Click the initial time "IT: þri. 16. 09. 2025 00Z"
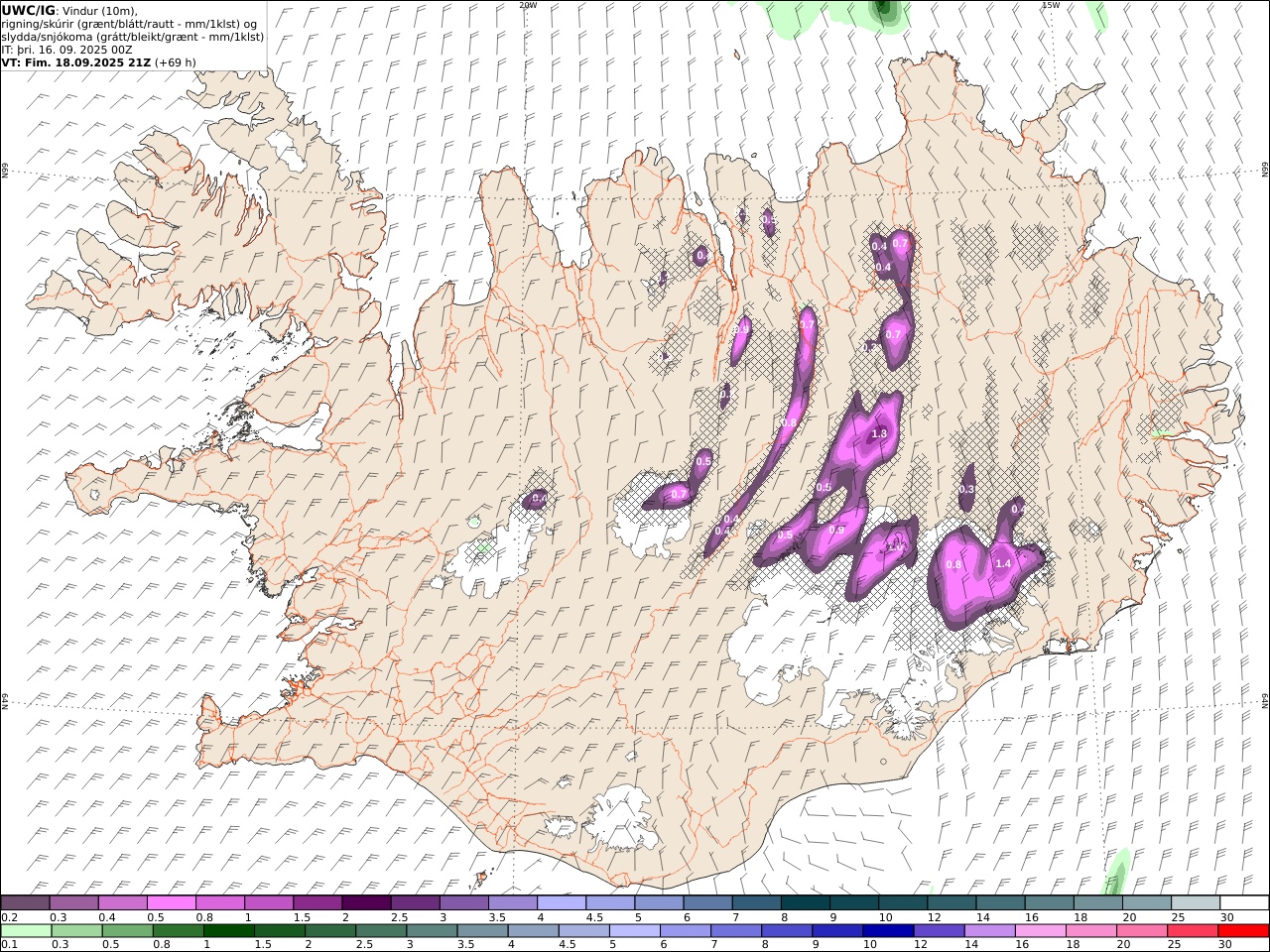The width and height of the screenshot is (1270, 952). (x=66, y=50)
